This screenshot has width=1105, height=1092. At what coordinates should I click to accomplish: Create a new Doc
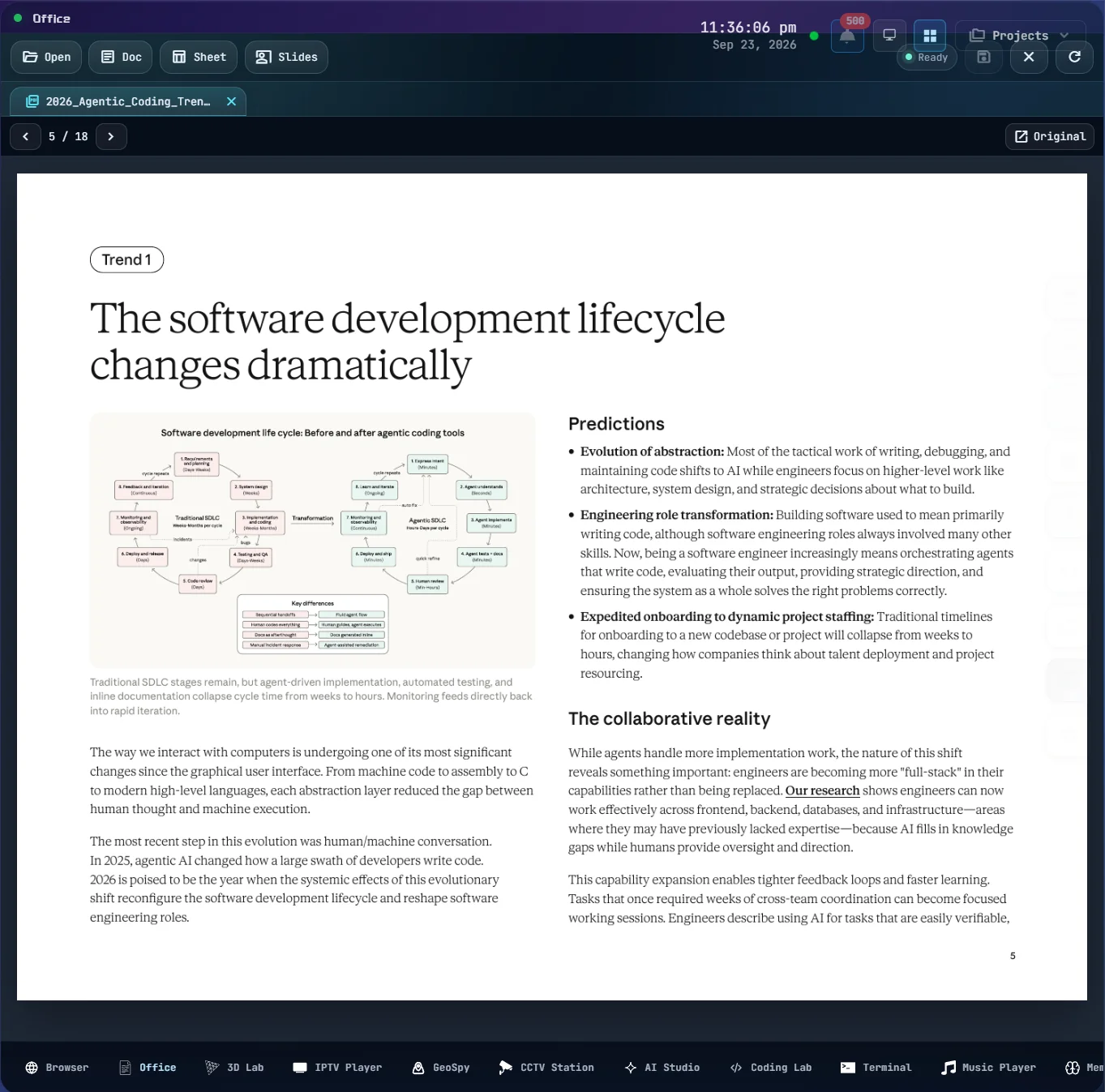[121, 57]
